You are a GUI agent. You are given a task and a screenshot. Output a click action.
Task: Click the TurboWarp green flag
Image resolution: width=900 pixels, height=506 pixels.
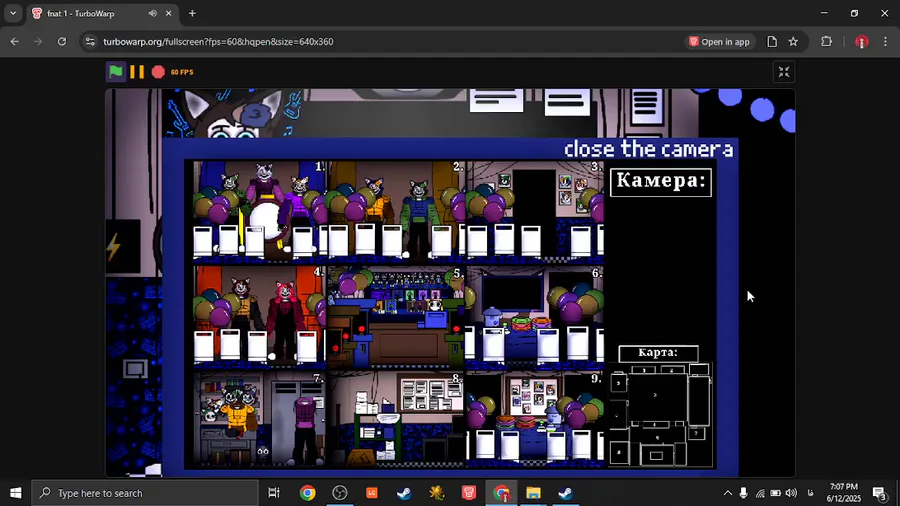pyautogui.click(x=116, y=72)
